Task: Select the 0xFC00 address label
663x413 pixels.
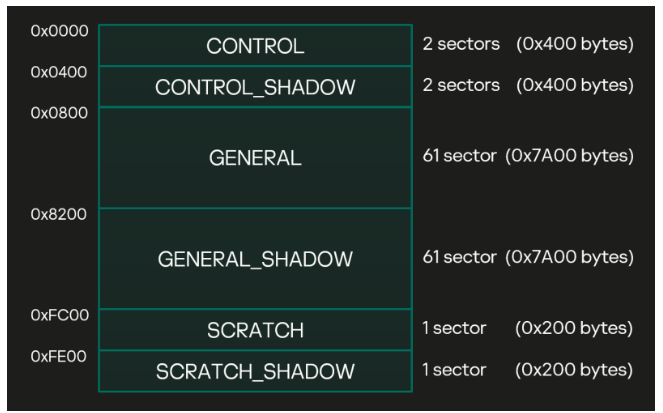Action: pos(60,315)
